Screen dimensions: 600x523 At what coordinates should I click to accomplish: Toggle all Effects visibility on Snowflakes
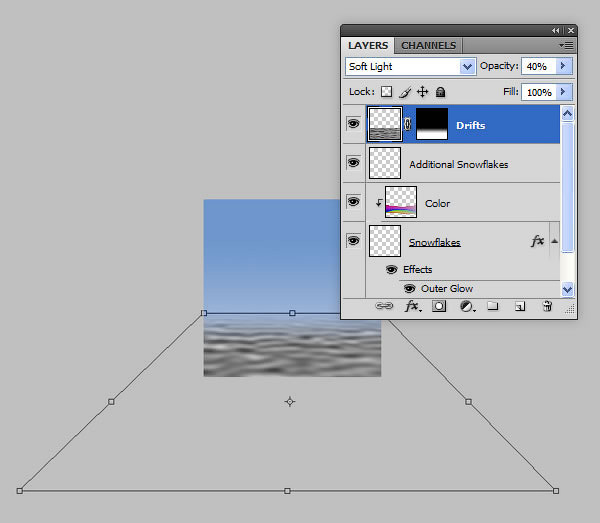pyautogui.click(x=391, y=270)
